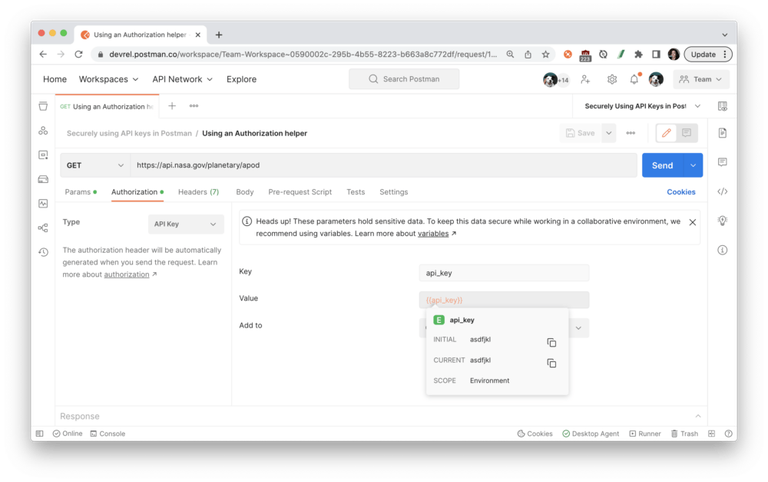This screenshot has width=768, height=482.
Task: Invite team members icon
Action: [585, 79]
